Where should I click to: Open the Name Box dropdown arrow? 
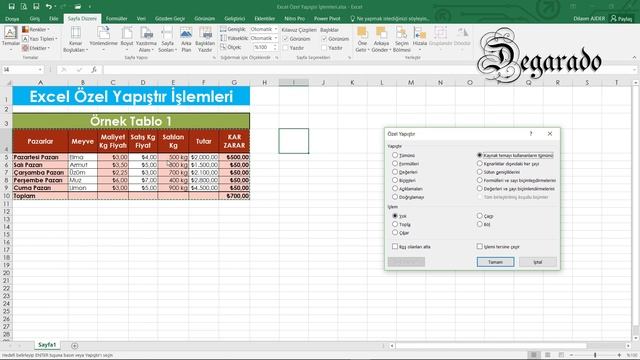pos(40,70)
